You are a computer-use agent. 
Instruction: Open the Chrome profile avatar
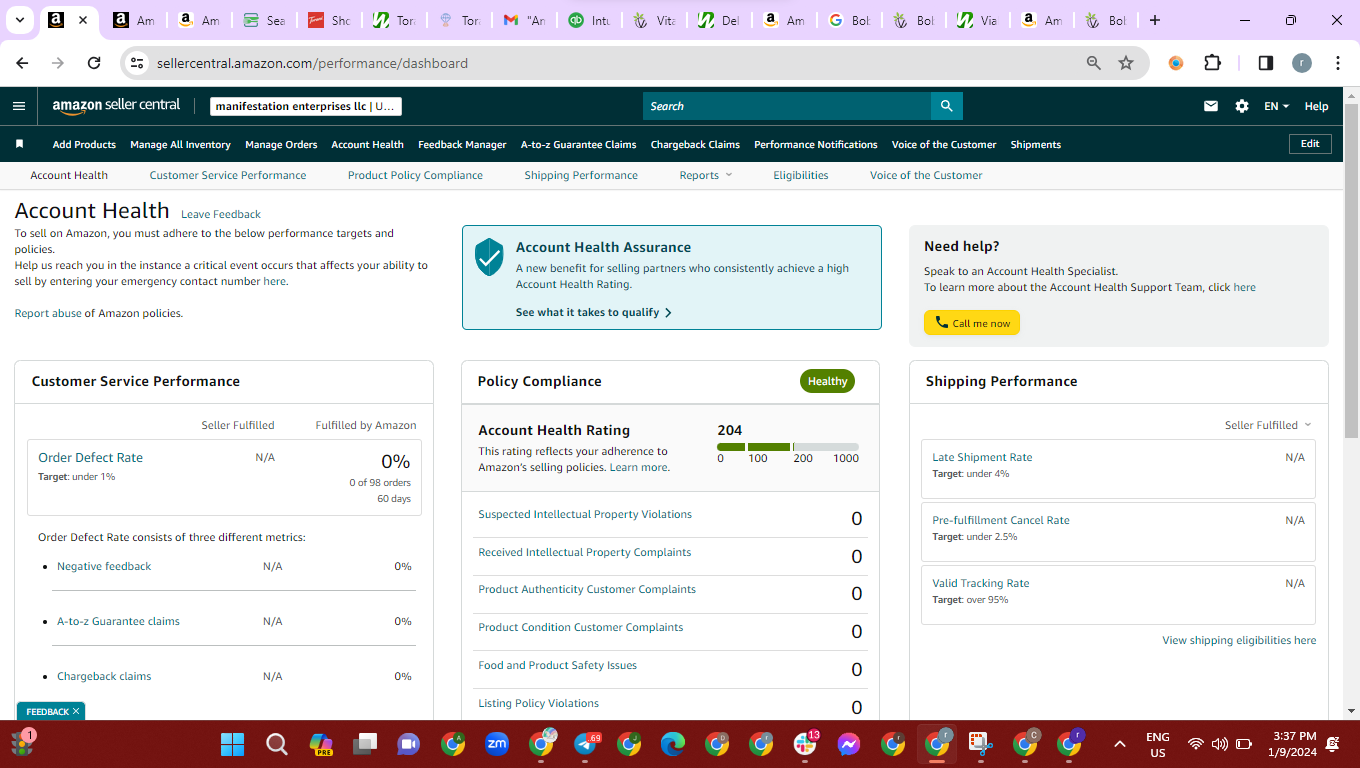click(x=1301, y=63)
